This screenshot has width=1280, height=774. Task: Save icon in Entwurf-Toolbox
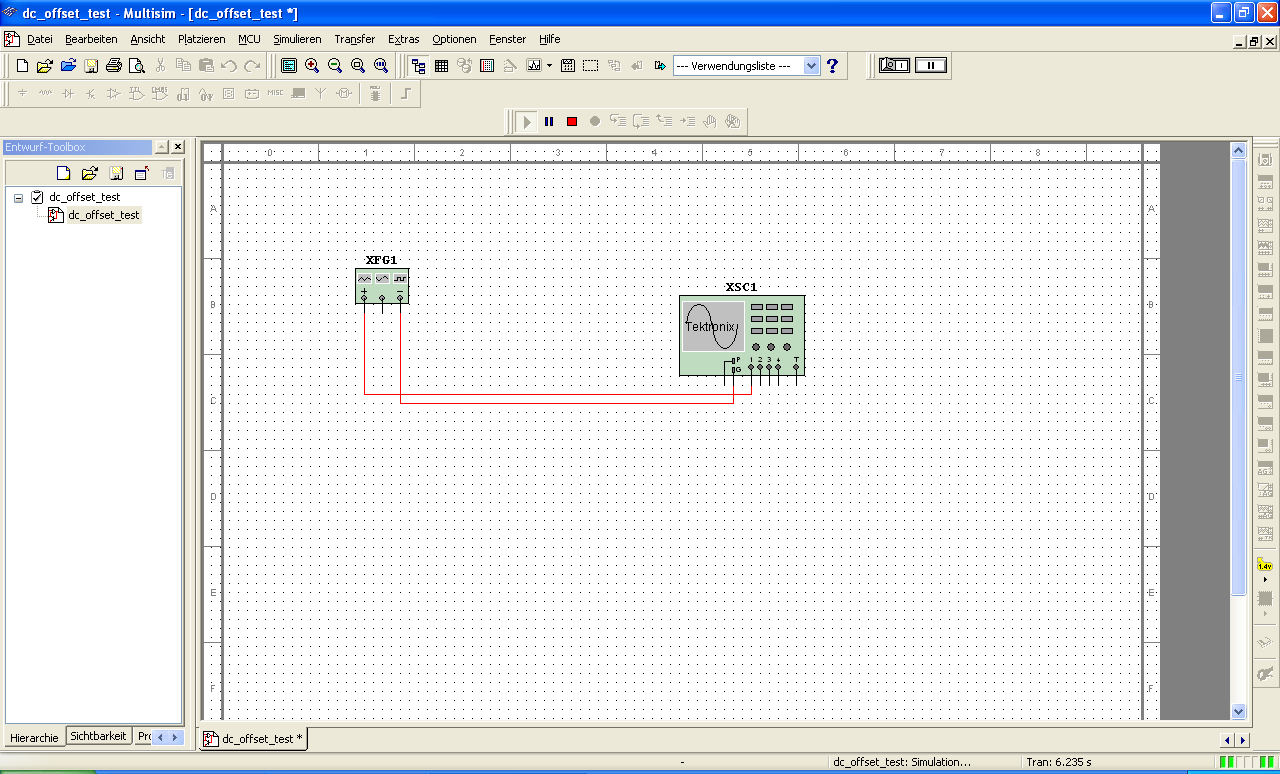pyautogui.click(x=115, y=173)
